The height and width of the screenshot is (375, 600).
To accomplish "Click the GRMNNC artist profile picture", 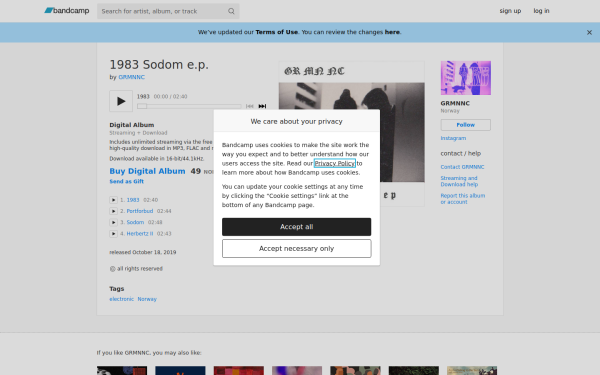I will [x=466, y=78].
